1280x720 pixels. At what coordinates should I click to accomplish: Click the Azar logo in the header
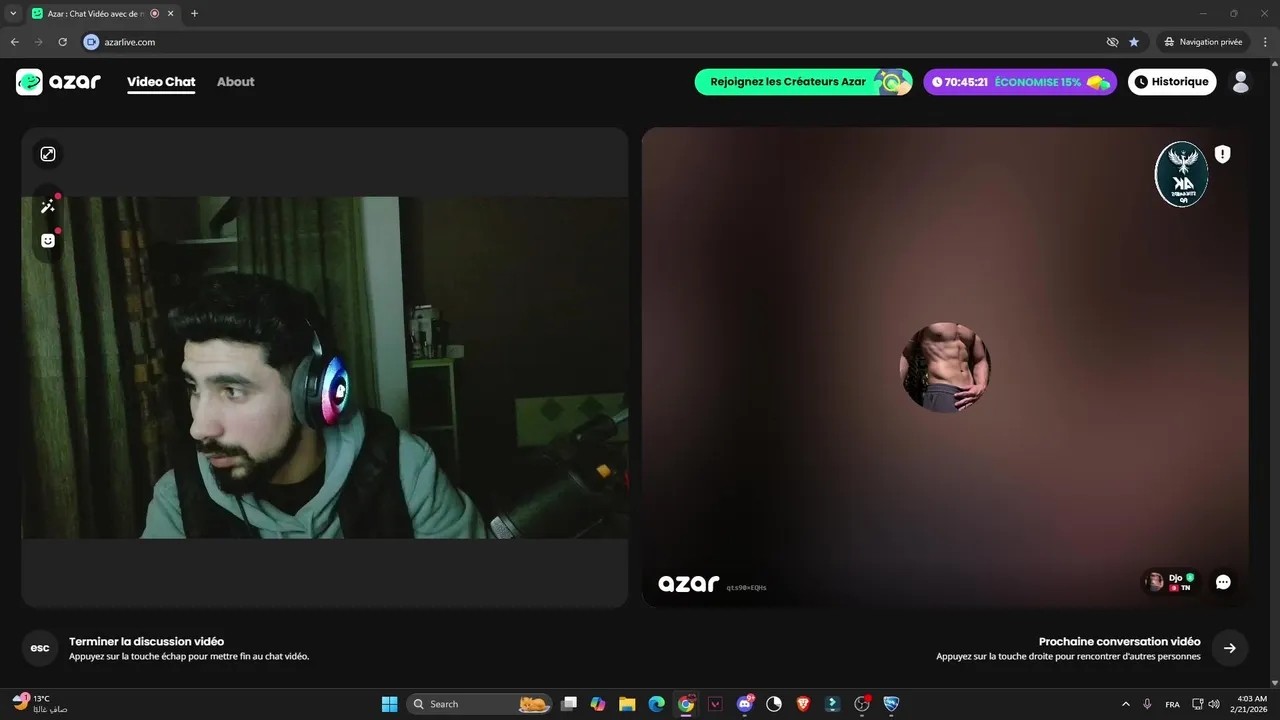pos(58,82)
